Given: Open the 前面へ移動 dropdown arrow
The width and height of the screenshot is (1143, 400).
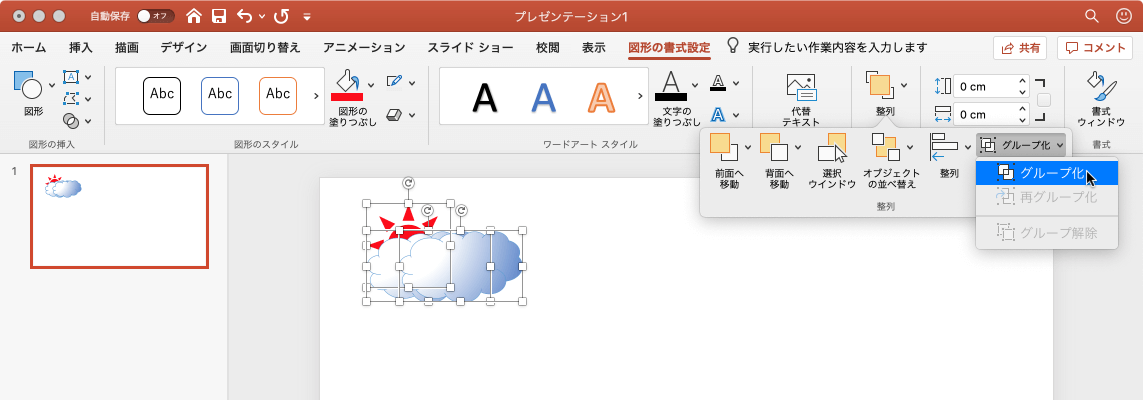Looking at the screenshot, I should pyautogui.click(x=747, y=147).
